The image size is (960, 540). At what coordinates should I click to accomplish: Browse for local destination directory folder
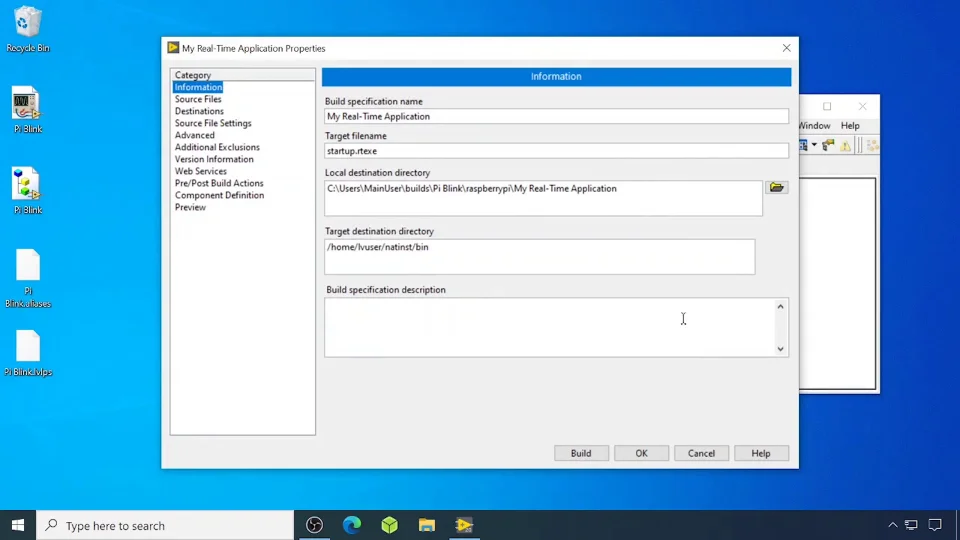tap(776, 187)
